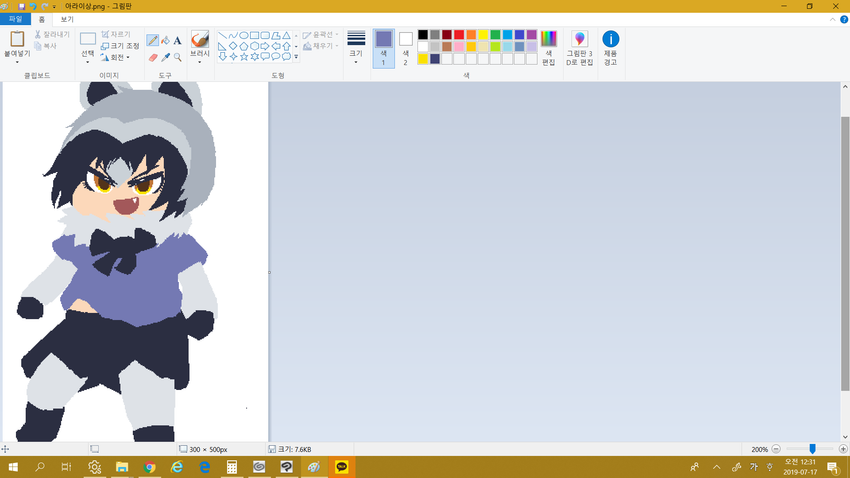Click the Save icon in quick access toolbar
Screen dimensions: 850x478
click(21, 6)
